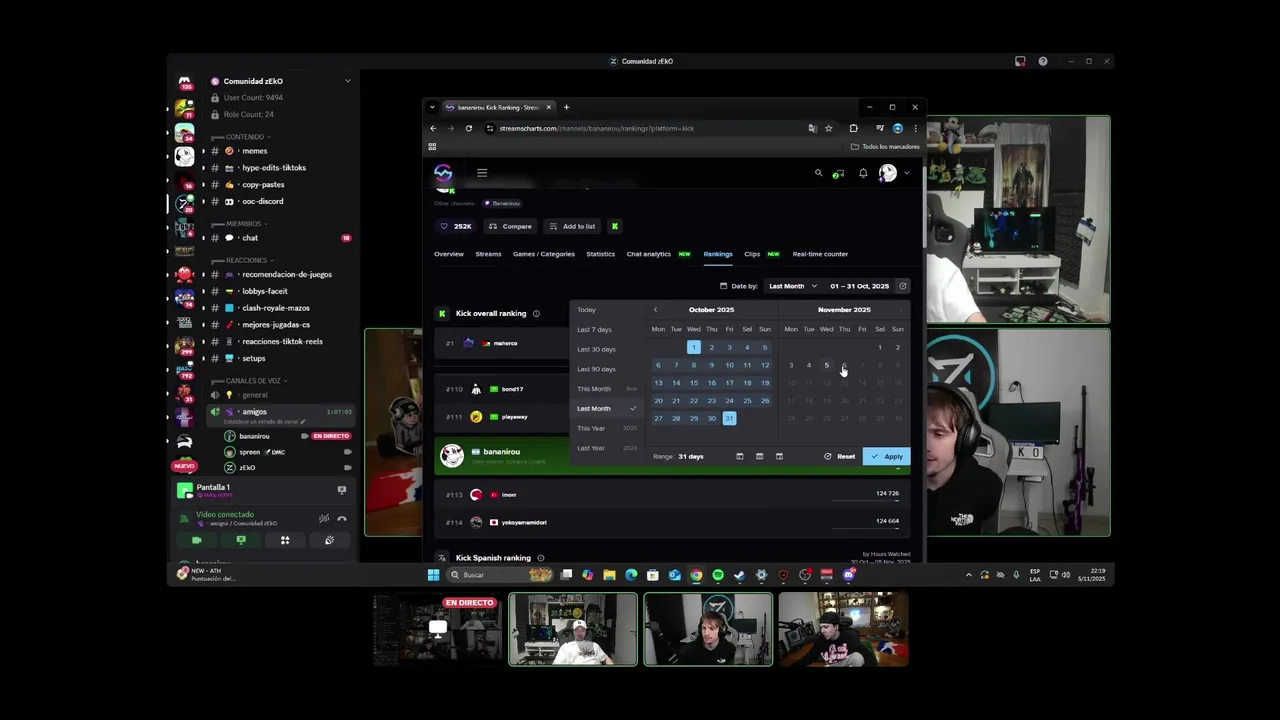Click the reset icon beside the date range
Screen dimensions: 1280x720
(902, 286)
